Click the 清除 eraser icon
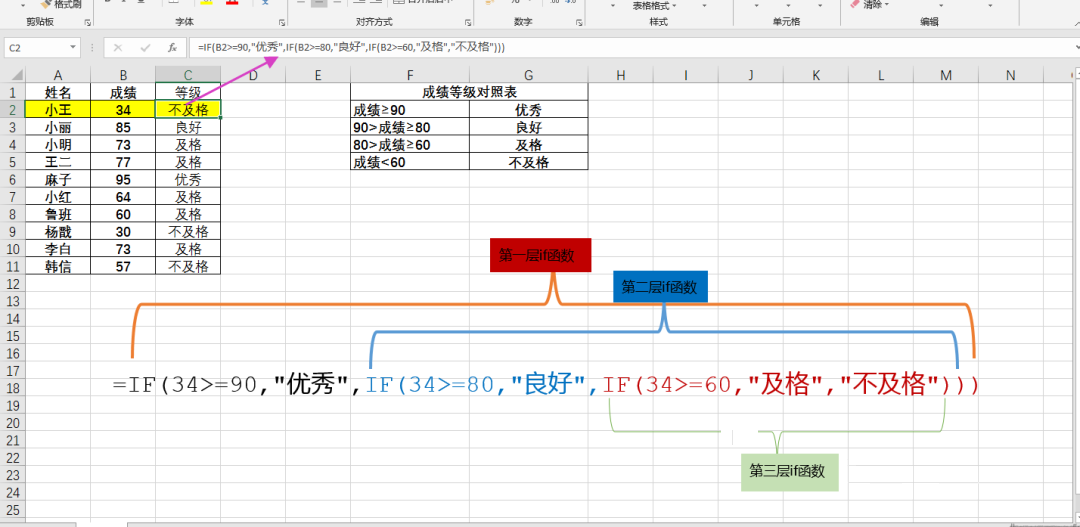Image resolution: width=1080 pixels, height=527 pixels. click(855, 4)
